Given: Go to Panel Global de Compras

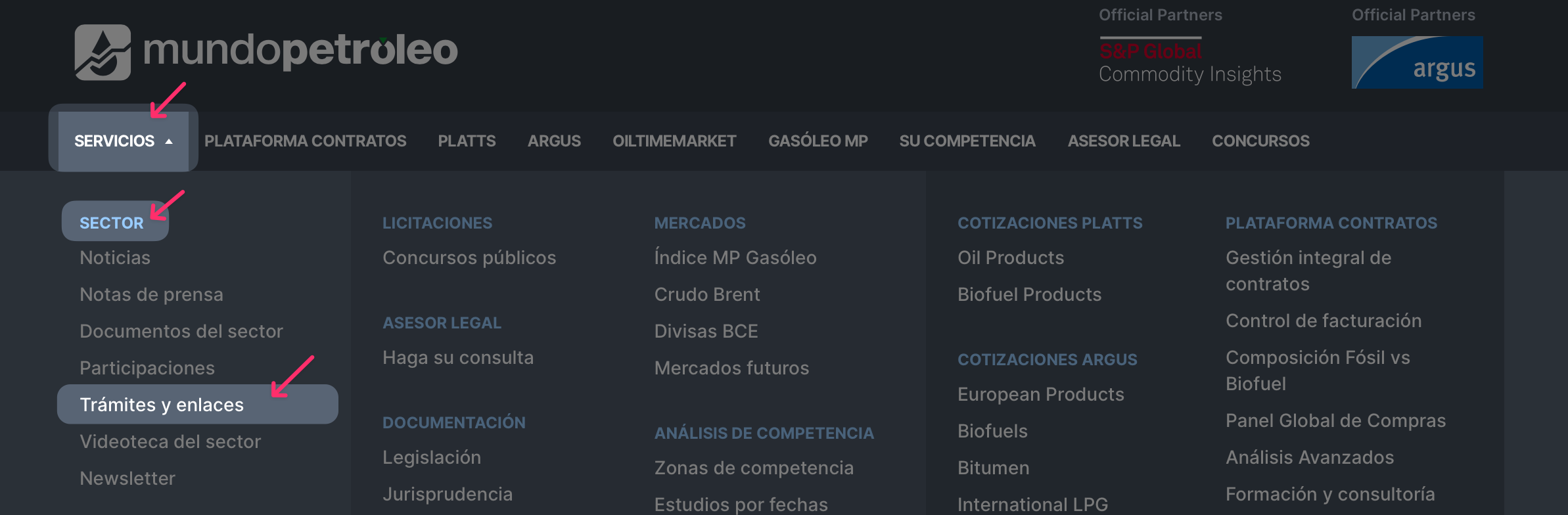Looking at the screenshot, I should pyautogui.click(x=1335, y=420).
